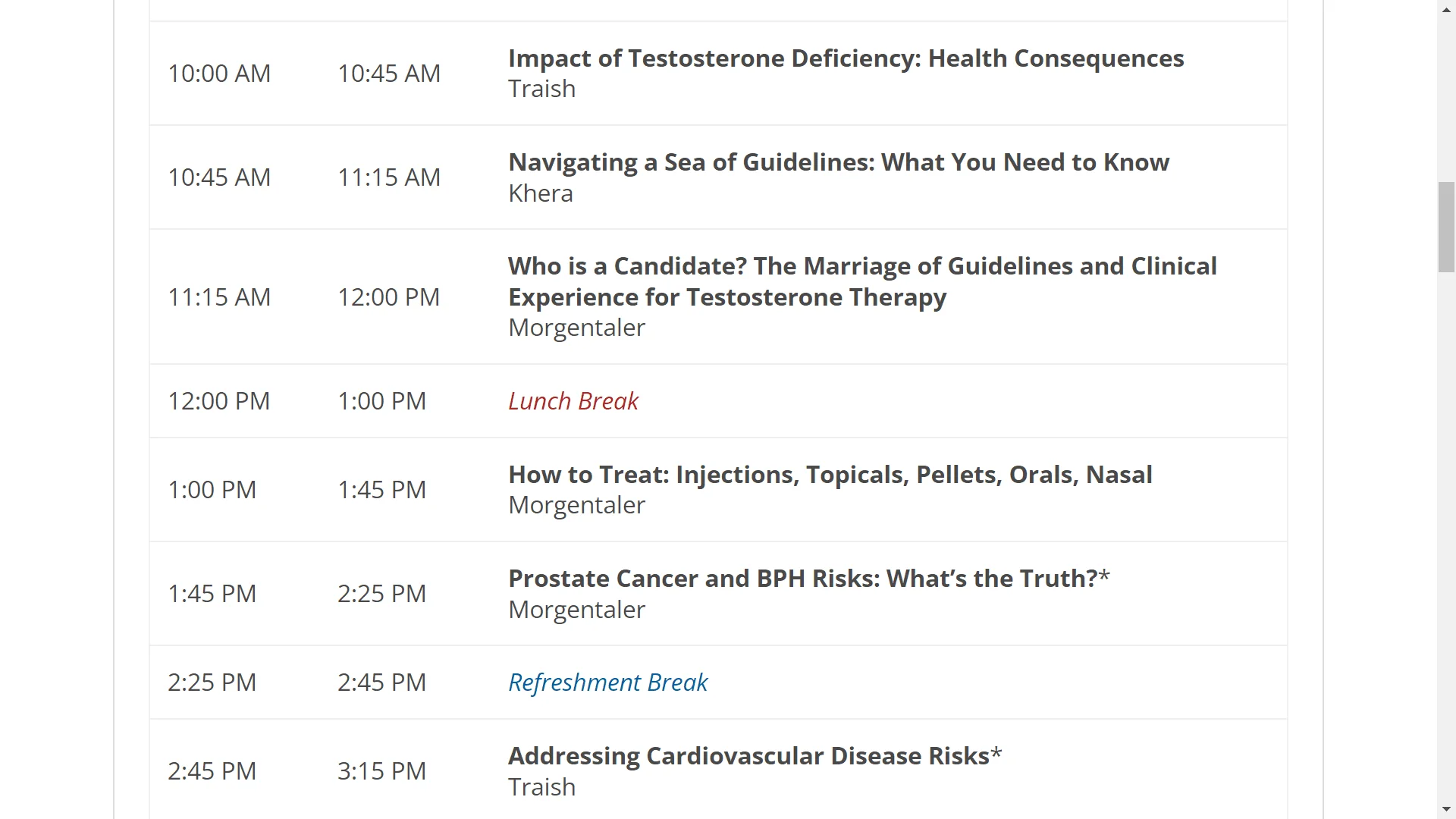The height and width of the screenshot is (819, 1456).
Task: Click the Who is a Candidate session title
Action: coord(862,281)
